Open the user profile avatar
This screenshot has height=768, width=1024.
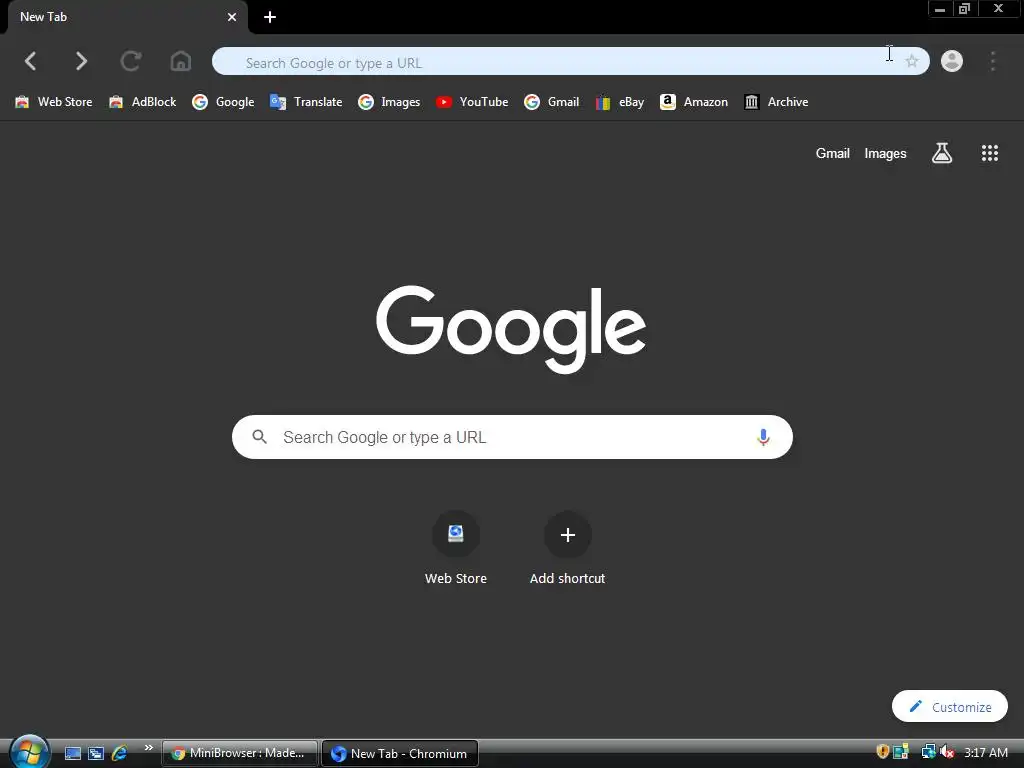coord(952,61)
